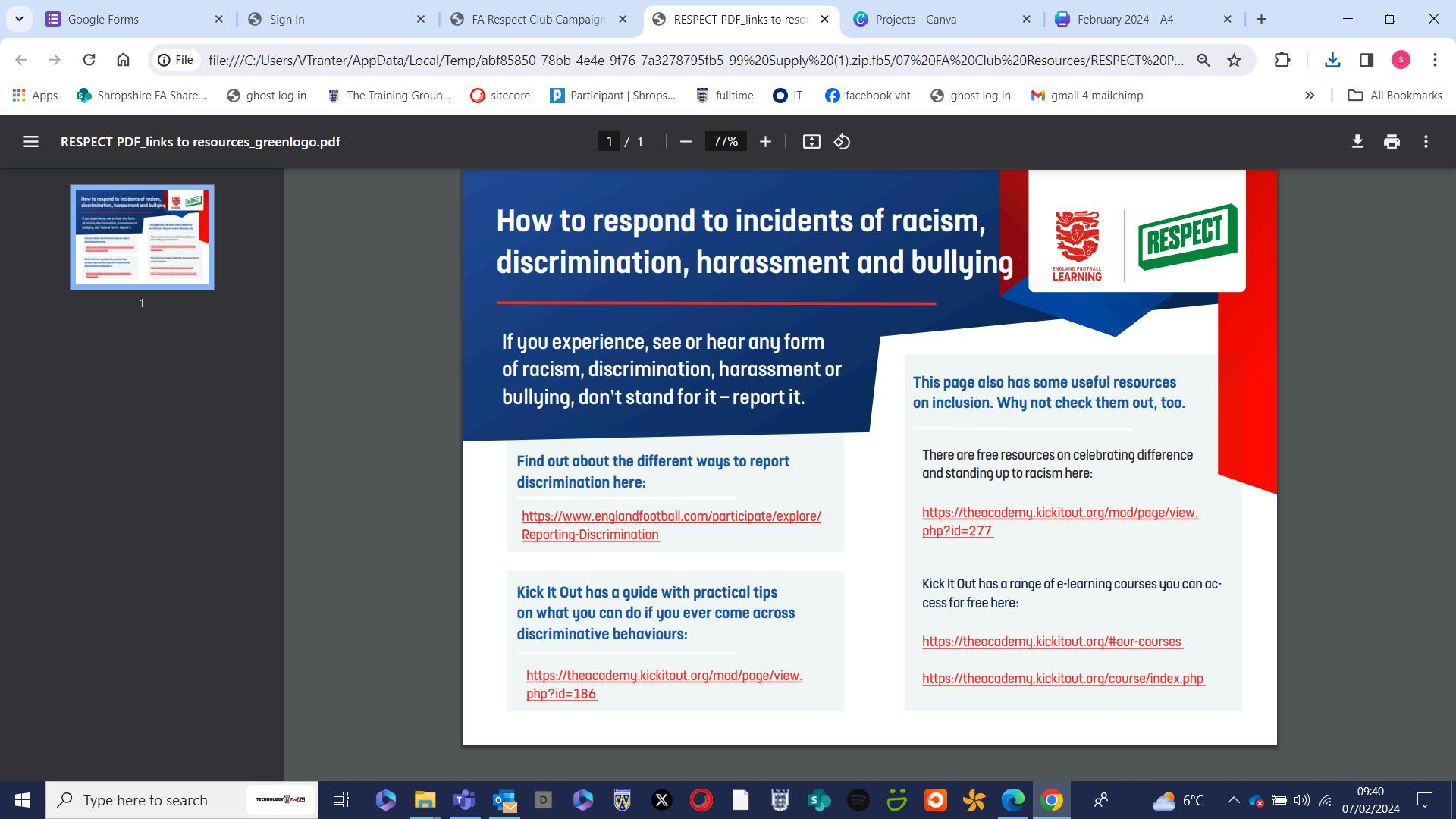
Task: Select the page 1 thumbnail
Action: click(142, 237)
